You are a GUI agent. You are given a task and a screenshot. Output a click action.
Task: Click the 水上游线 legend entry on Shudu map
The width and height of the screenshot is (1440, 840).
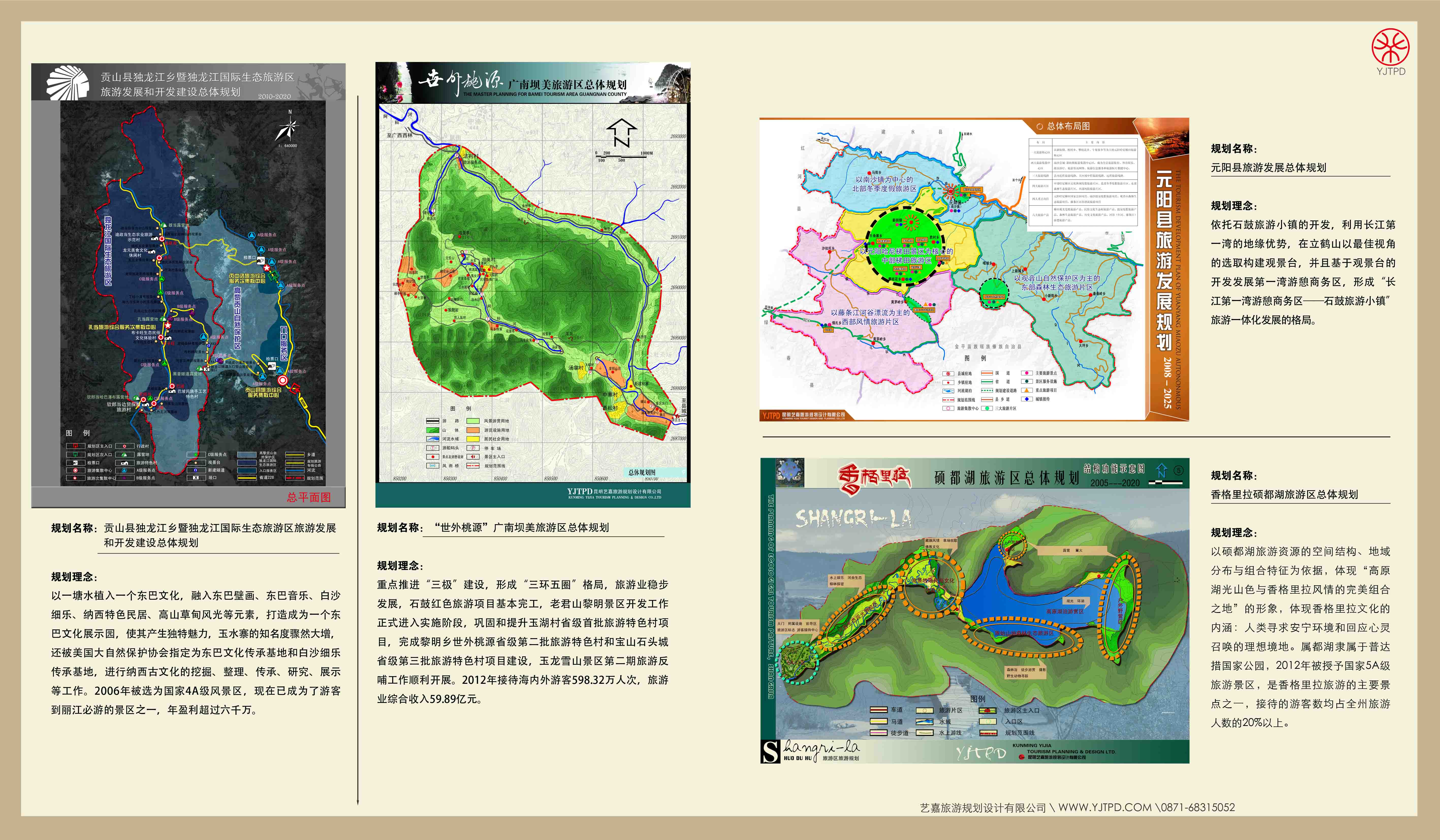point(939,733)
